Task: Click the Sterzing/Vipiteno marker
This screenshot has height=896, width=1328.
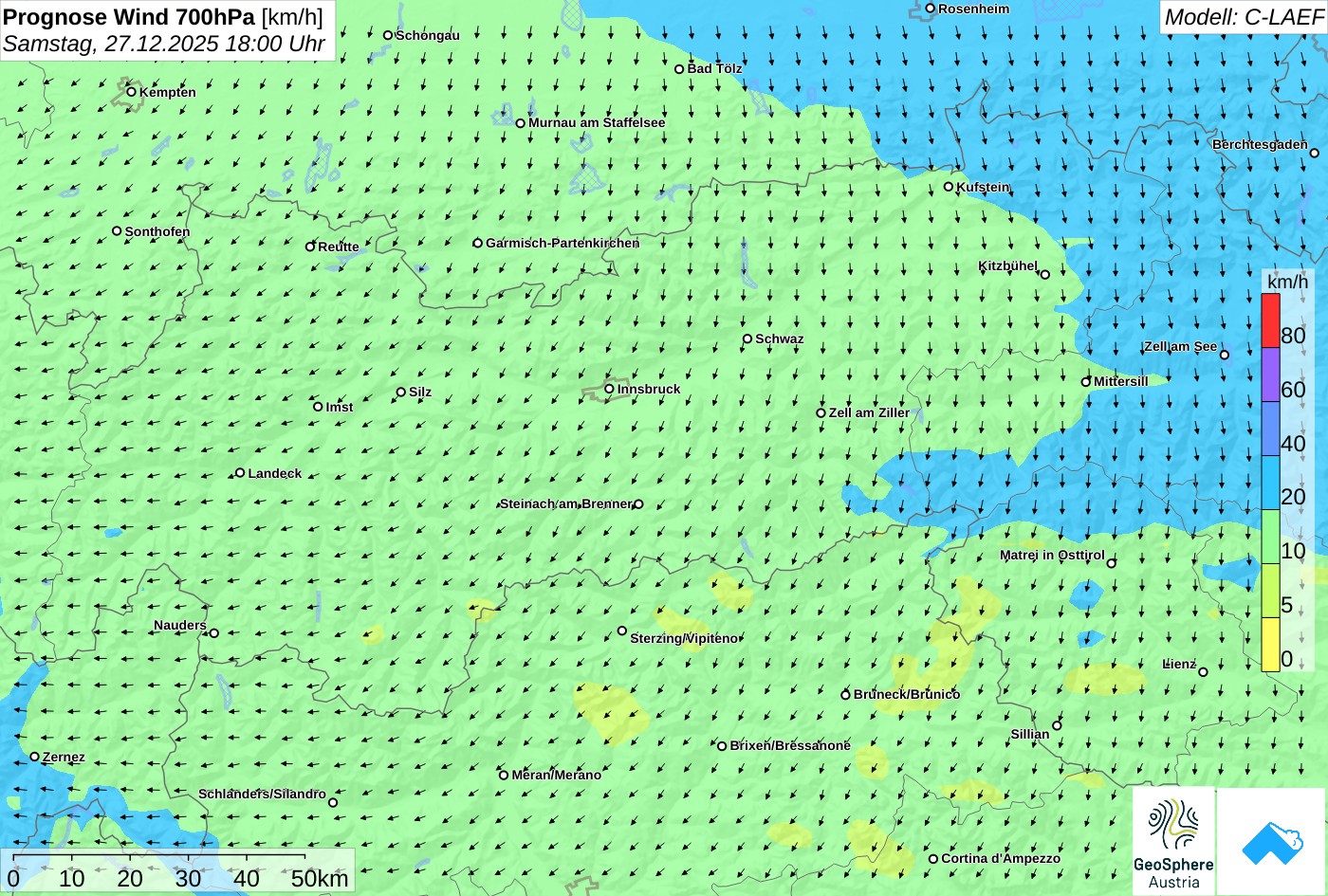Action: click(x=622, y=631)
